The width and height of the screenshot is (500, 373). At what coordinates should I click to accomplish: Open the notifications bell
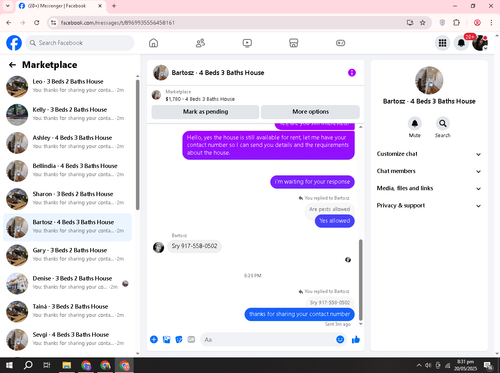coord(461,43)
